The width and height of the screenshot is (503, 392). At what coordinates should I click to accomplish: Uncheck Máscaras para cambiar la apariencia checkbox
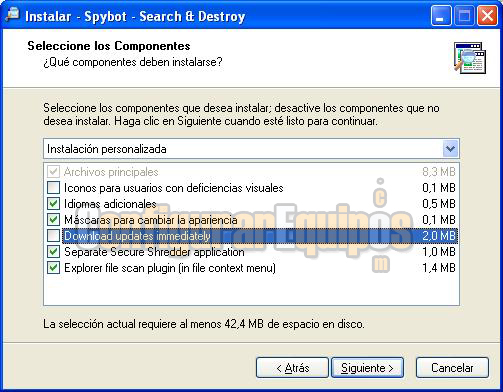[x=53, y=220]
